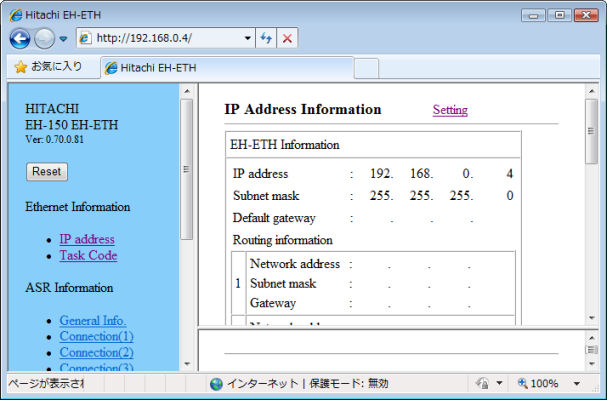Open the General Info. link
This screenshot has width=607, height=400.
[x=93, y=320]
